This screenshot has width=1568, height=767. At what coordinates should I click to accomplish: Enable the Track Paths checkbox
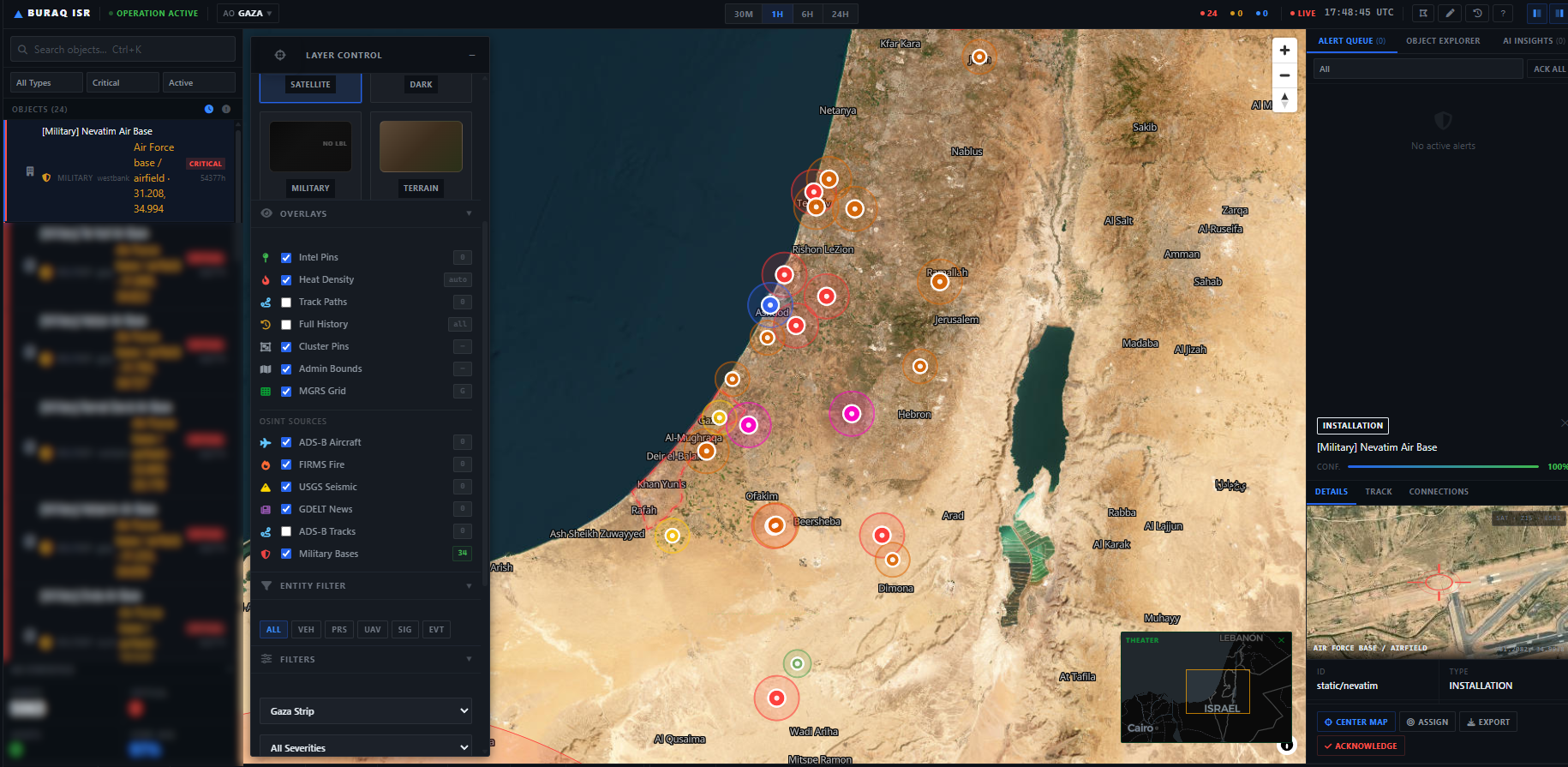tap(286, 303)
